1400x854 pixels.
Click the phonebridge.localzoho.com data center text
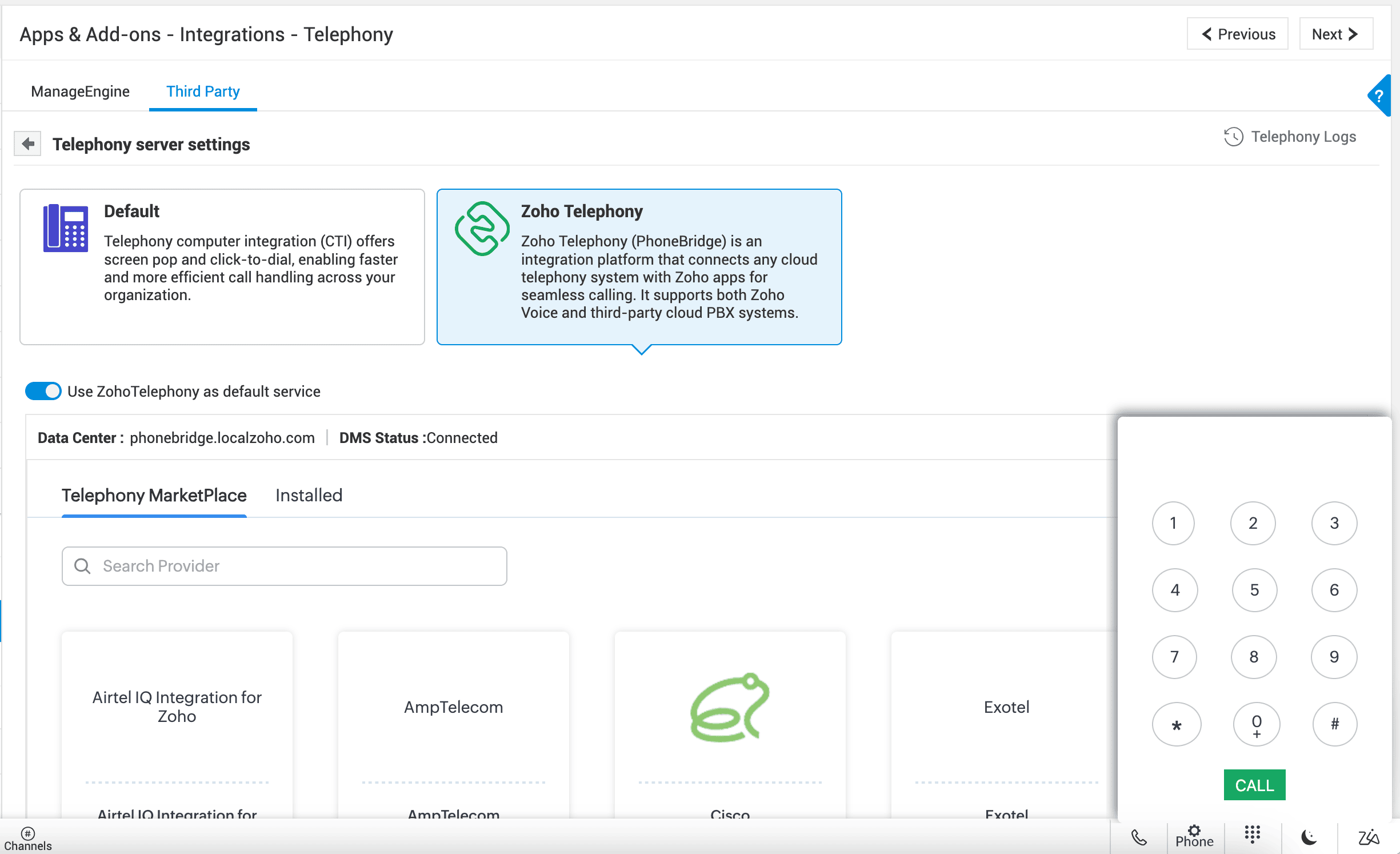(x=222, y=438)
